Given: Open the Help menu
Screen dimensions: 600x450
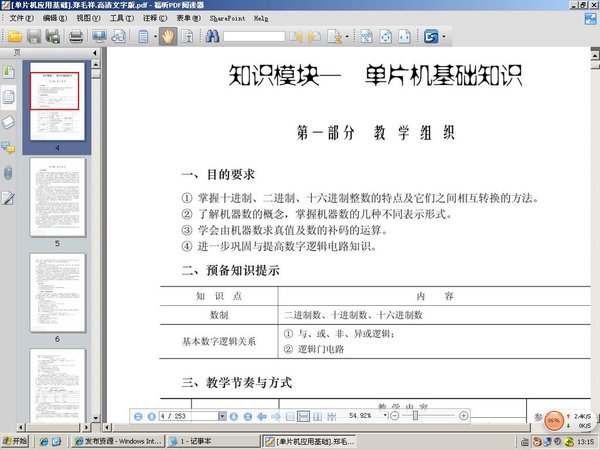Looking at the screenshot, I should (261, 18).
